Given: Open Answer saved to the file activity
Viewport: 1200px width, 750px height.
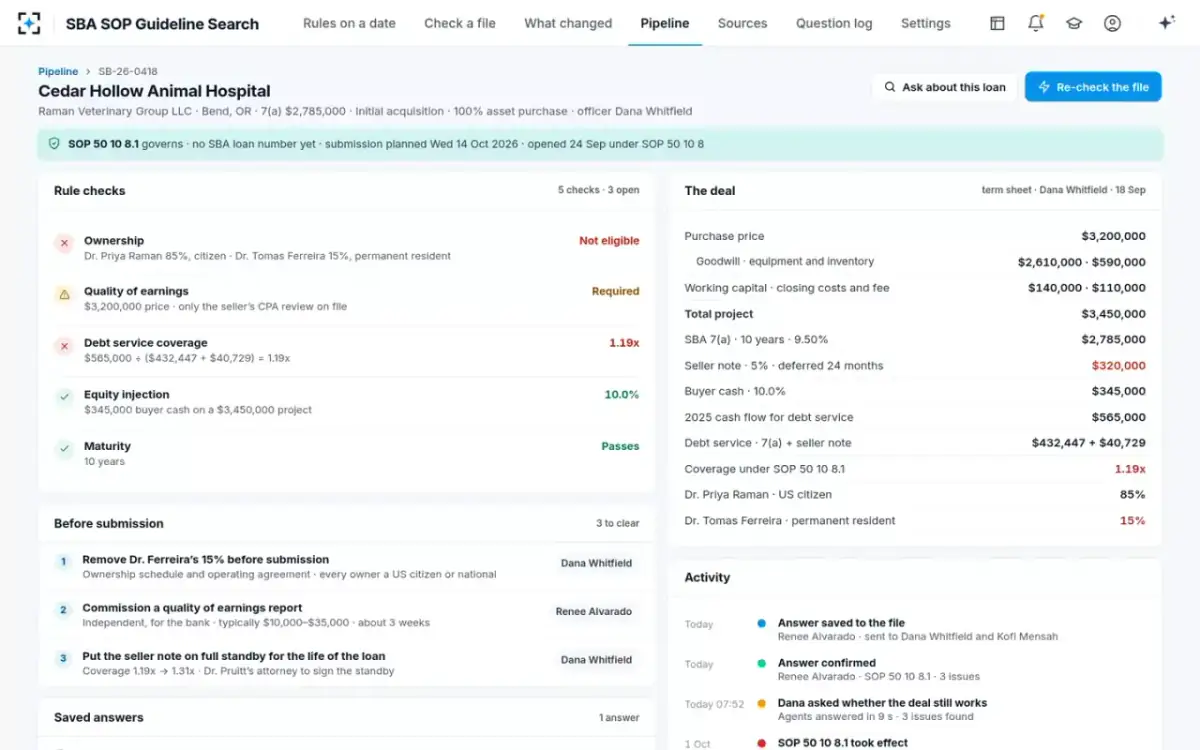Looking at the screenshot, I should (x=915, y=629).
